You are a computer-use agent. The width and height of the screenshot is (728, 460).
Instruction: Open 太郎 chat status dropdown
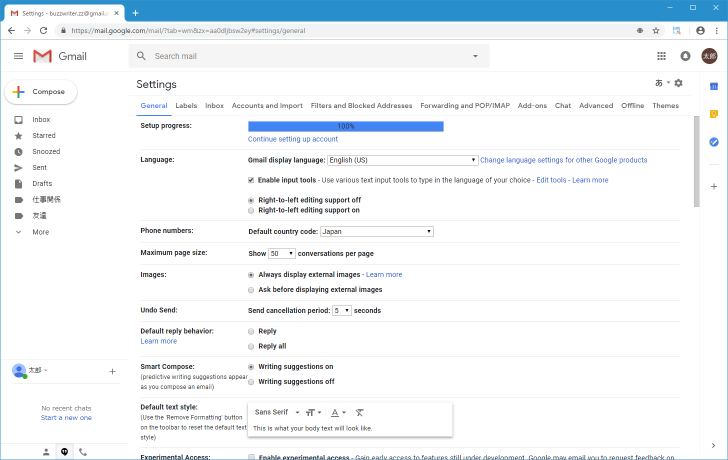tap(38, 370)
